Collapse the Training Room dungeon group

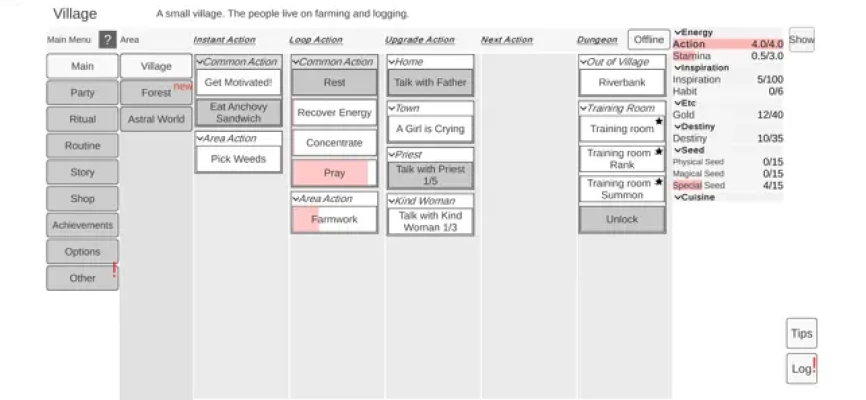pyautogui.click(x=583, y=108)
